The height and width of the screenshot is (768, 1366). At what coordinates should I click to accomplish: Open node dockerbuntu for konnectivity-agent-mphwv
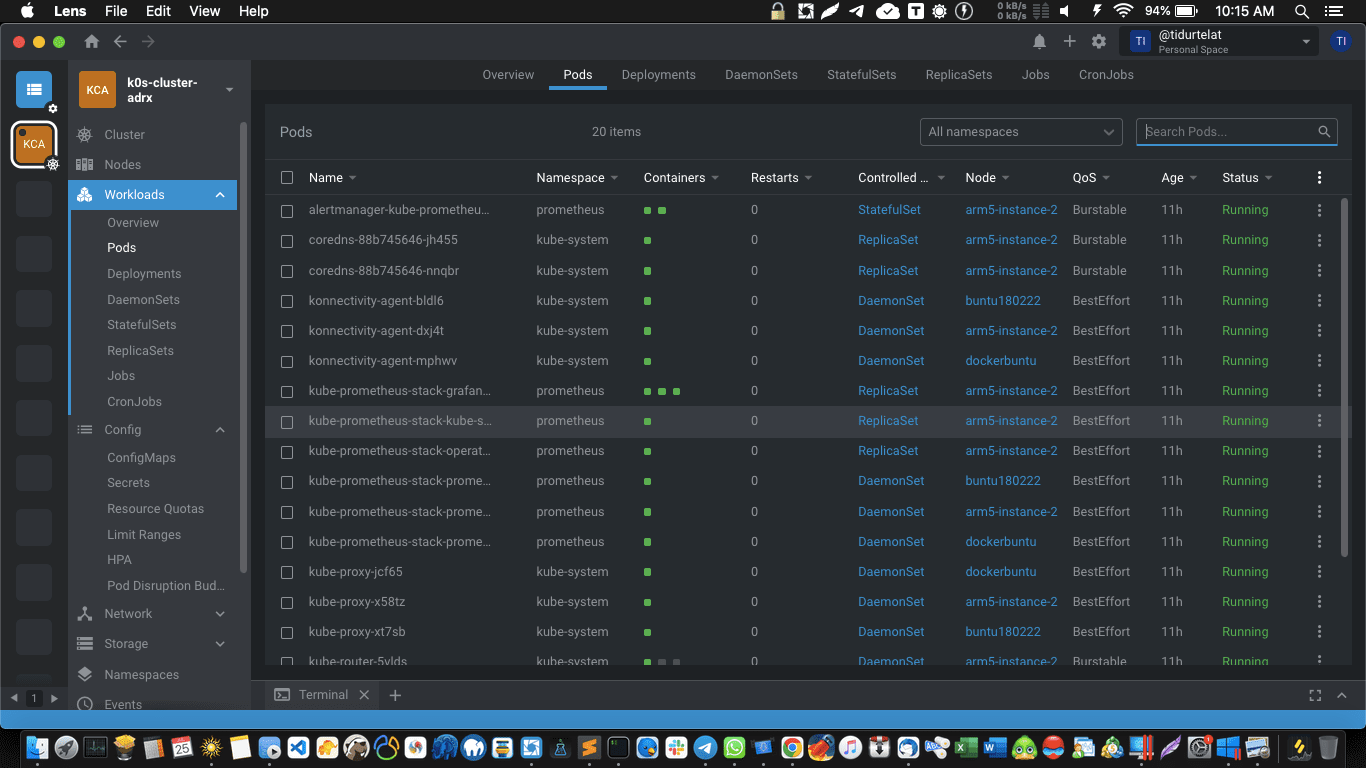[1001, 361]
